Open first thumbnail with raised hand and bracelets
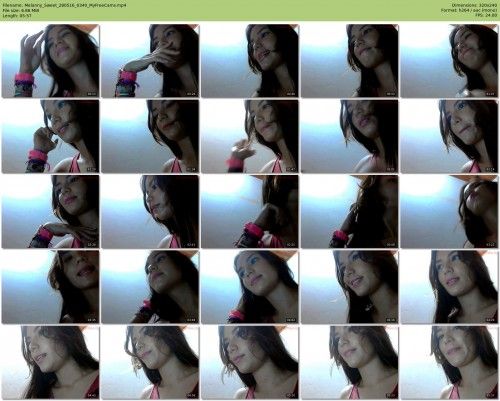The width and height of the screenshot is (500, 401). (50, 61)
